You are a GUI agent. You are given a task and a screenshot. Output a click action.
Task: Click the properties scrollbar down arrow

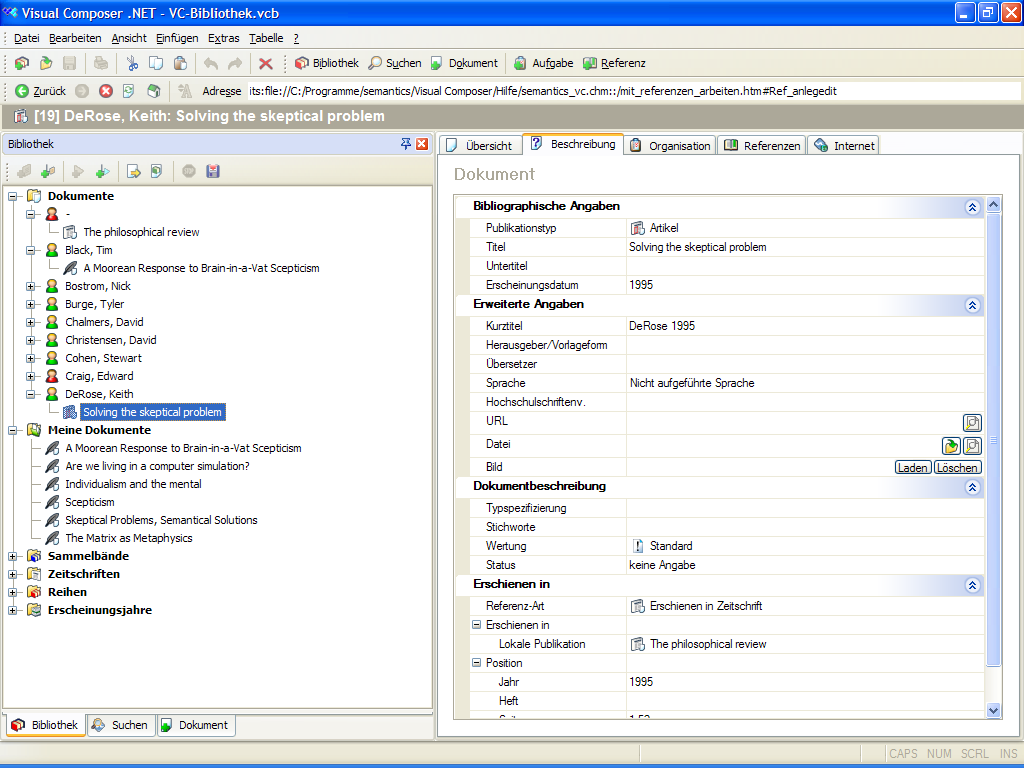[993, 709]
